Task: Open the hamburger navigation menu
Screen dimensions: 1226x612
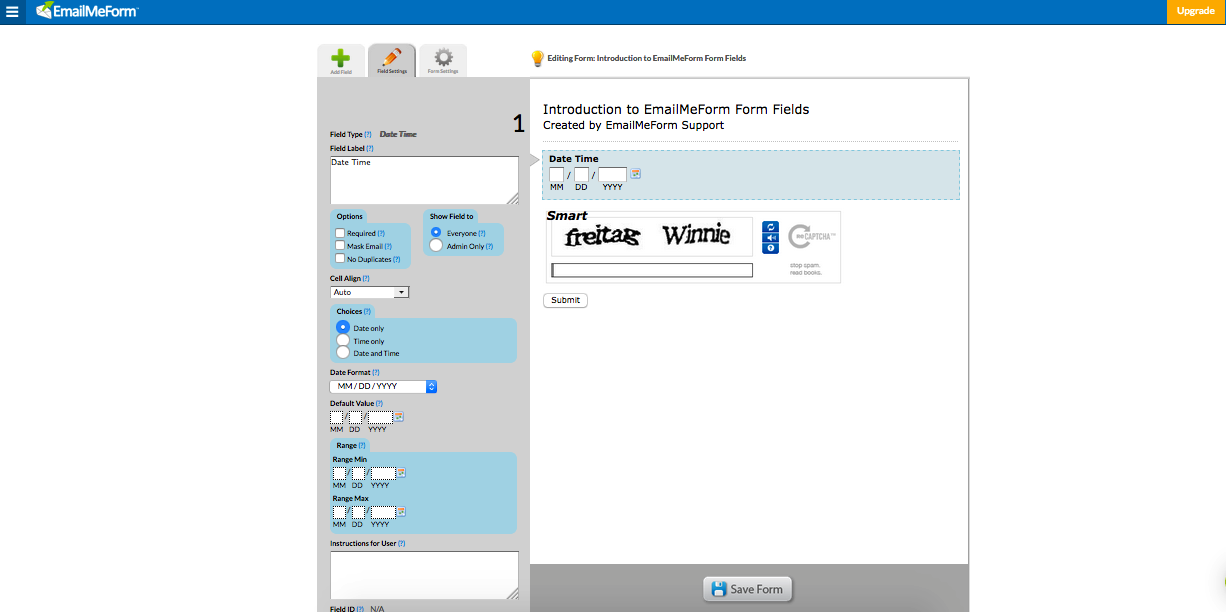Action: [x=12, y=11]
